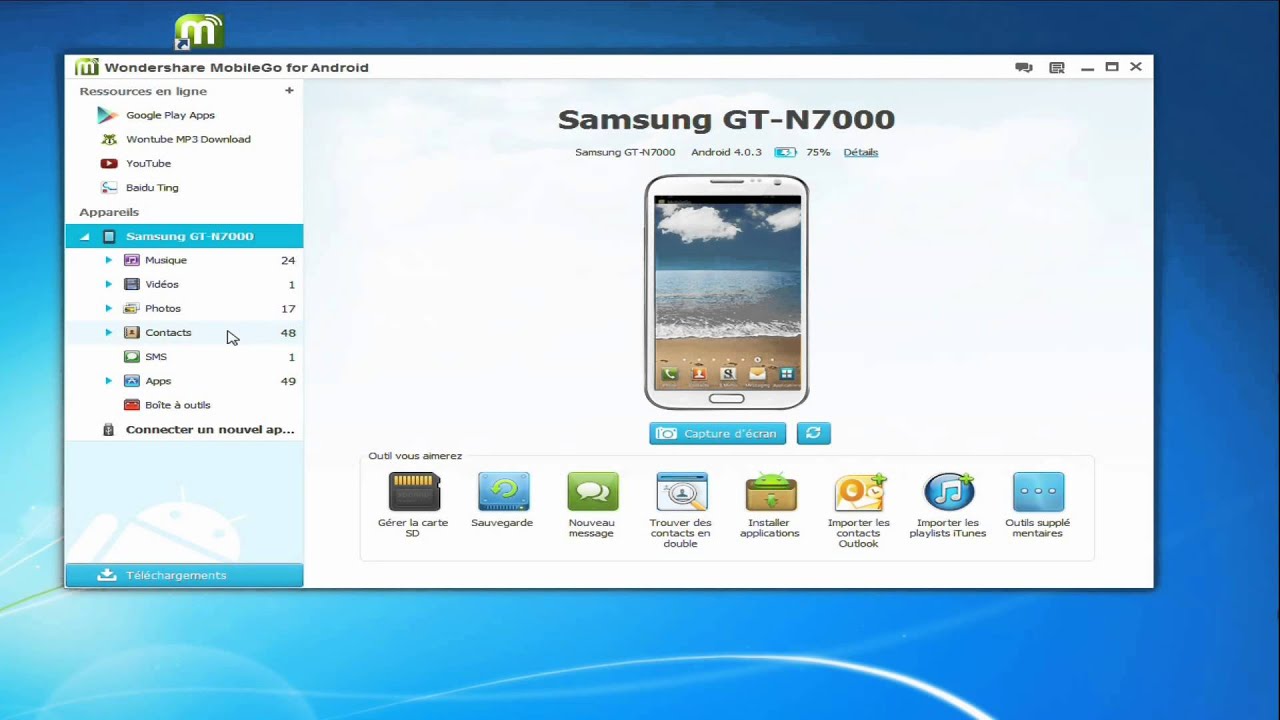
Task: Expand the Photos tree arrow
Action: click(108, 308)
